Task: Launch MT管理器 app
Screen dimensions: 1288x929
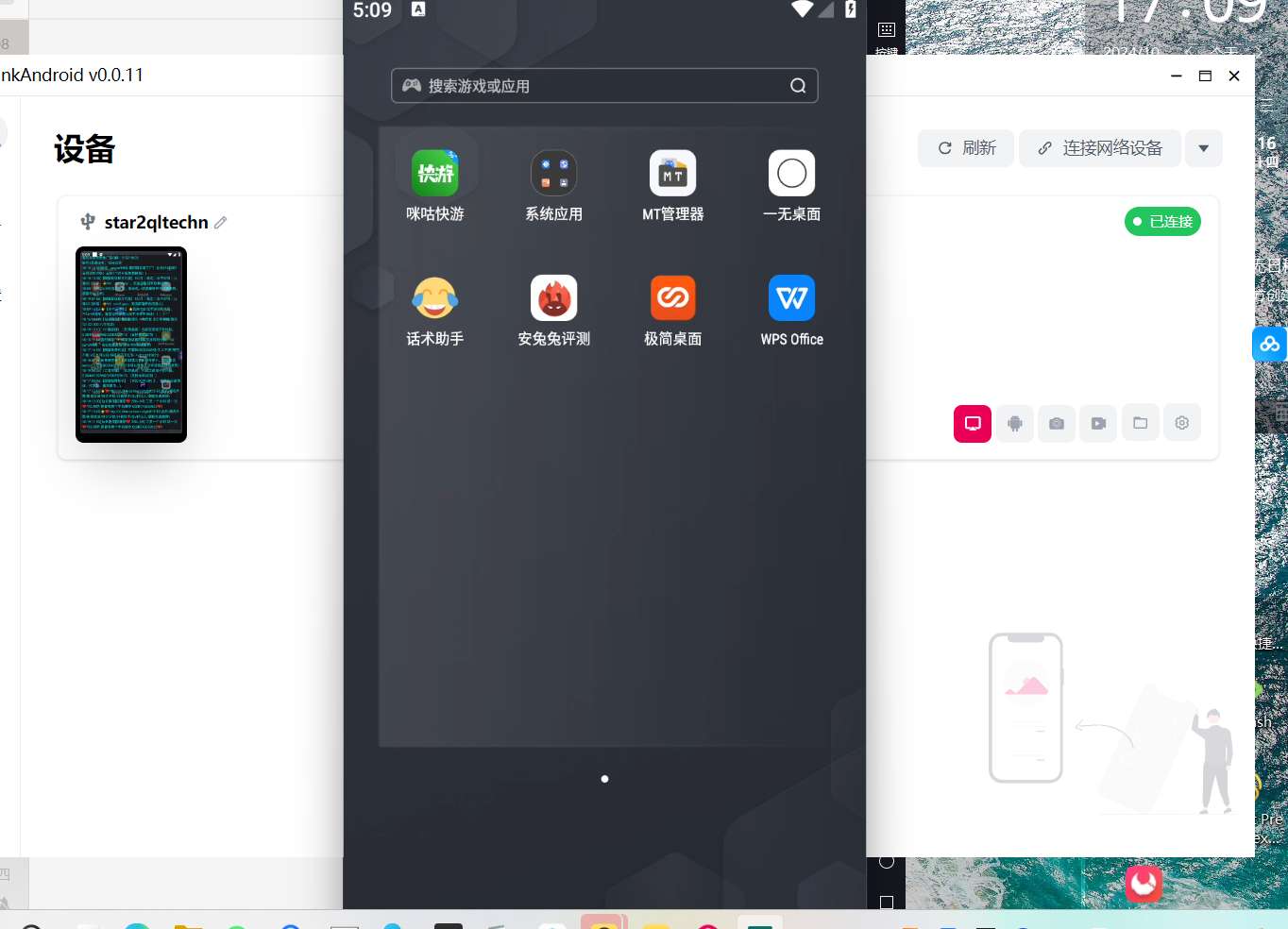Action: click(x=673, y=174)
